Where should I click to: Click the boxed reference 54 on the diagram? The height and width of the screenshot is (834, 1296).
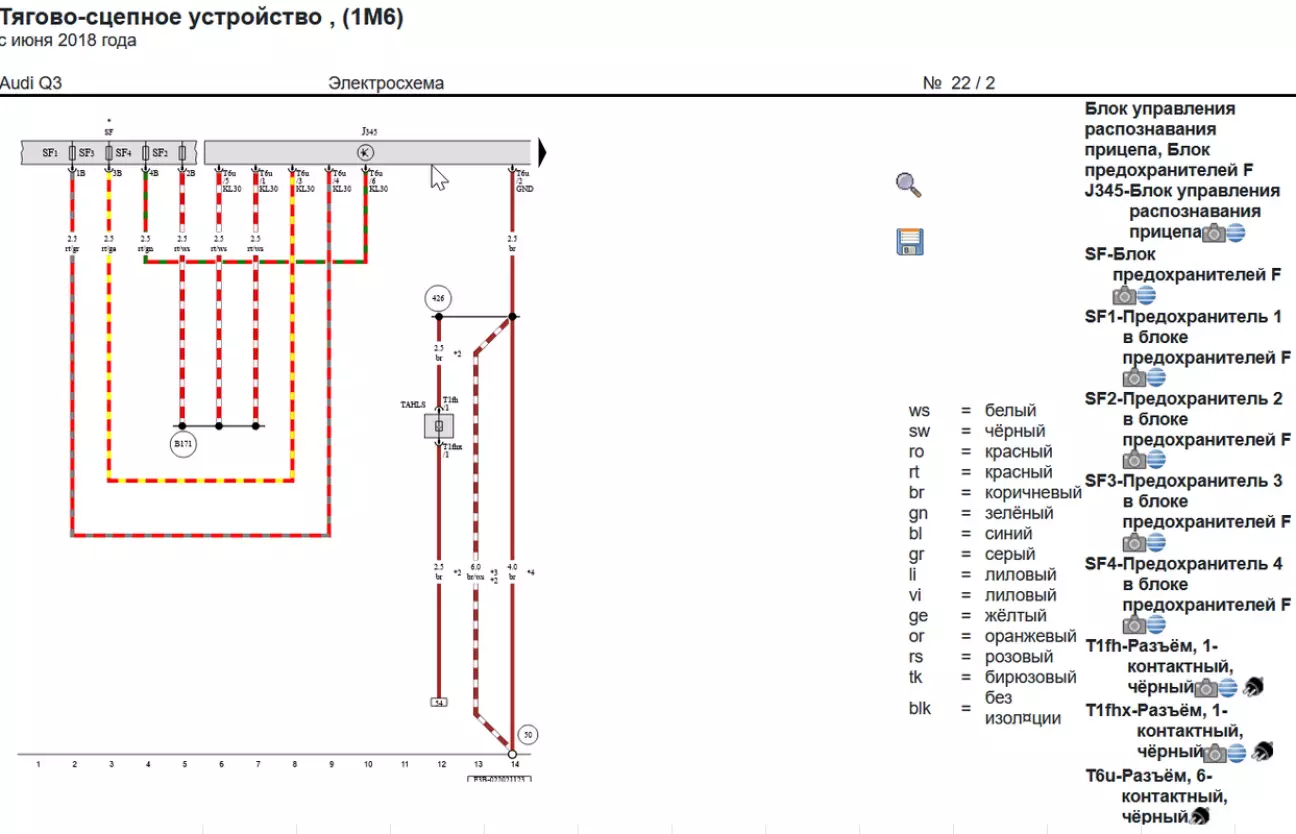(438, 702)
